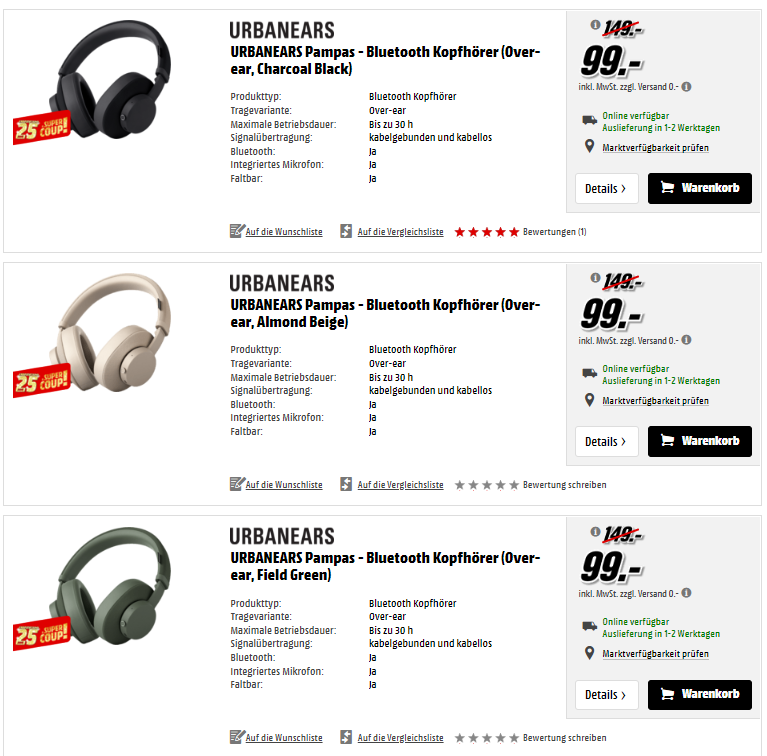
Task: Click Auf die Vergleichsliste for Charcoal Black
Action: [400, 231]
